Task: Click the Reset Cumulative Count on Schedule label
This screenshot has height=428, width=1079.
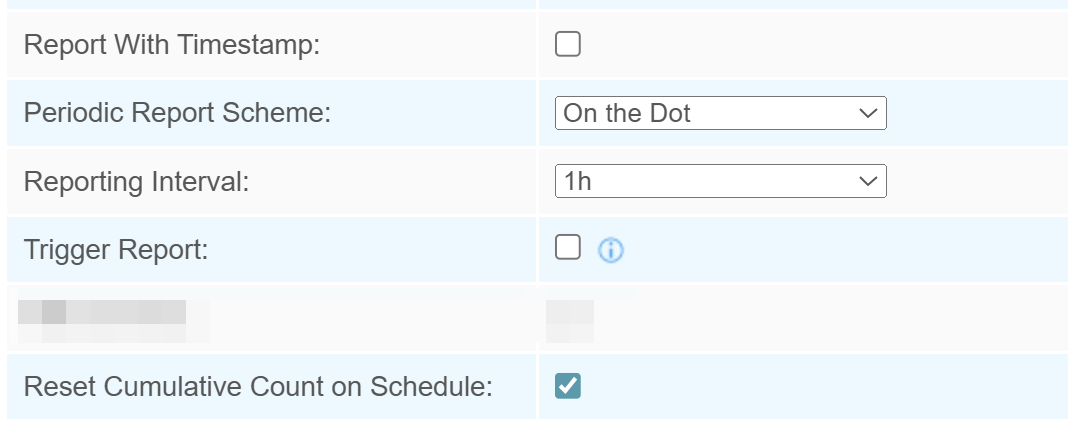Action: [258, 386]
